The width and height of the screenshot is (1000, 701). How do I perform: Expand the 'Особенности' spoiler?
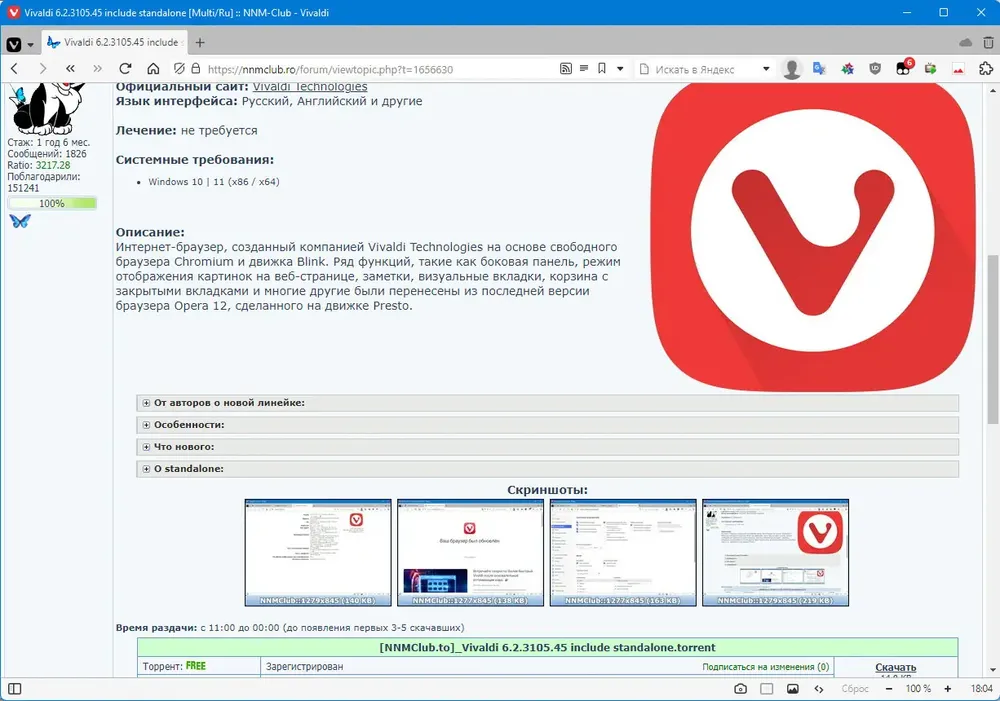coord(547,425)
